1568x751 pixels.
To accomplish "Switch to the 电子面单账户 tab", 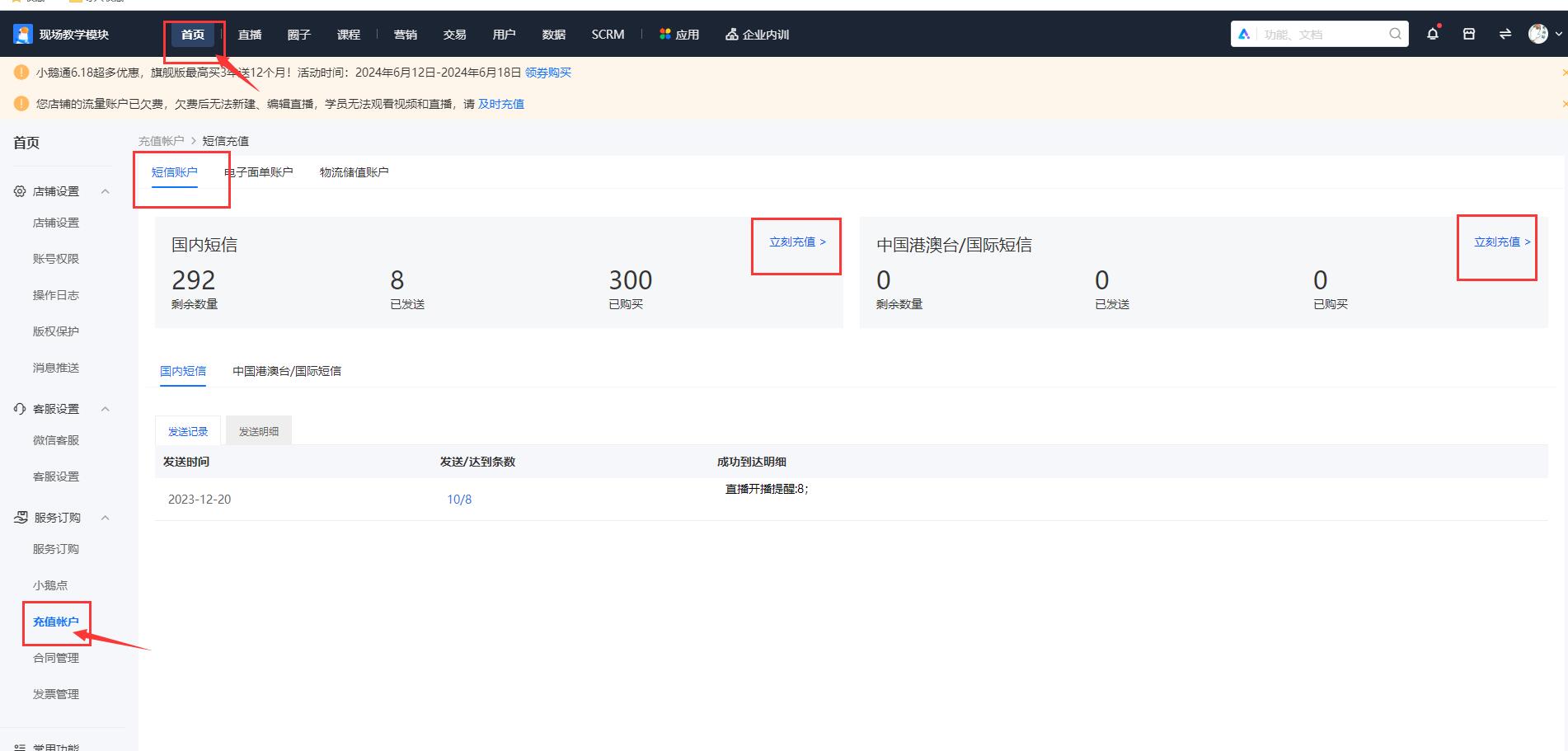I will point(258,171).
